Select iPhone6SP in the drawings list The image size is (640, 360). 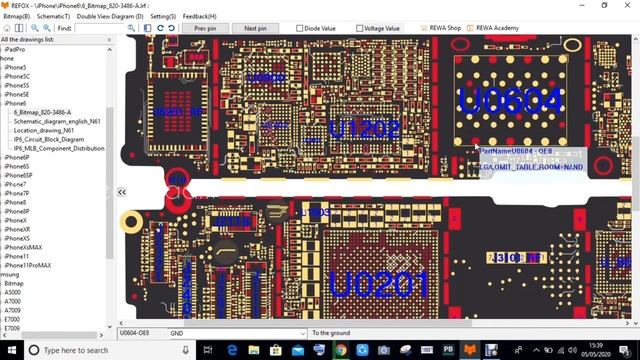(18, 175)
